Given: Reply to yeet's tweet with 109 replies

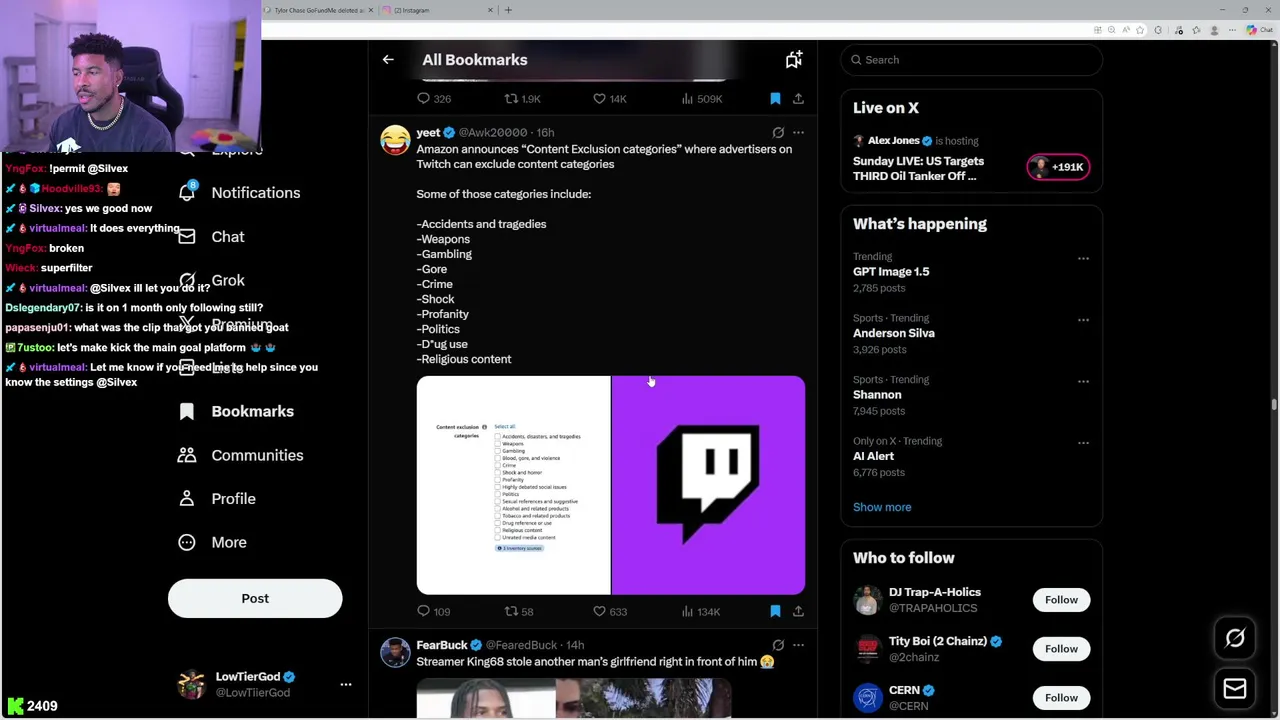Looking at the screenshot, I should [433, 611].
